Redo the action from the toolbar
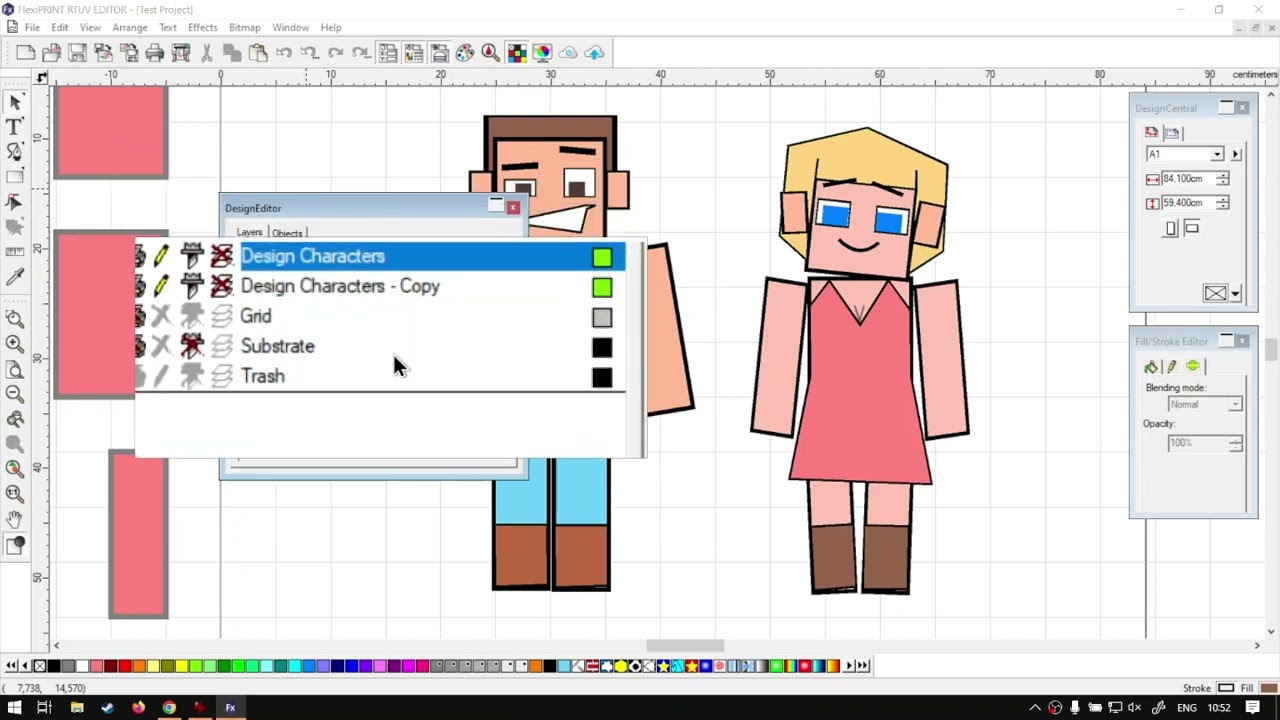Screen dimensions: 1280x720 click(335, 53)
